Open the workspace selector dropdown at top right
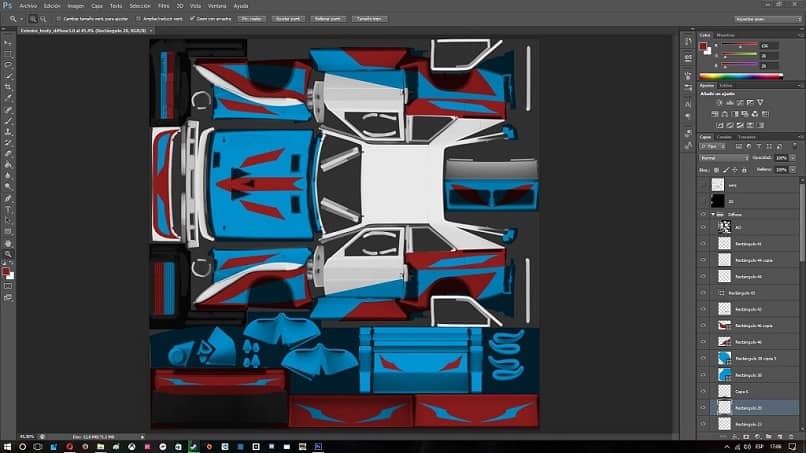 coord(766,18)
